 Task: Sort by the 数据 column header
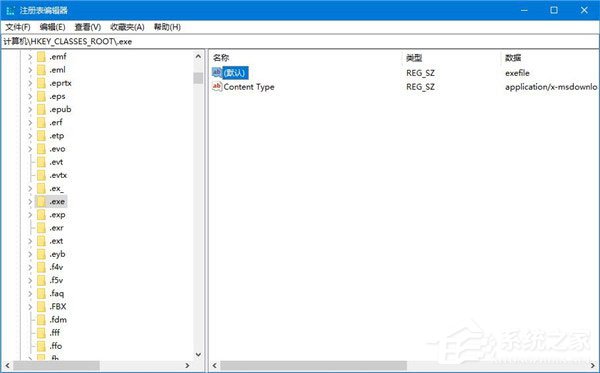pyautogui.click(x=513, y=58)
